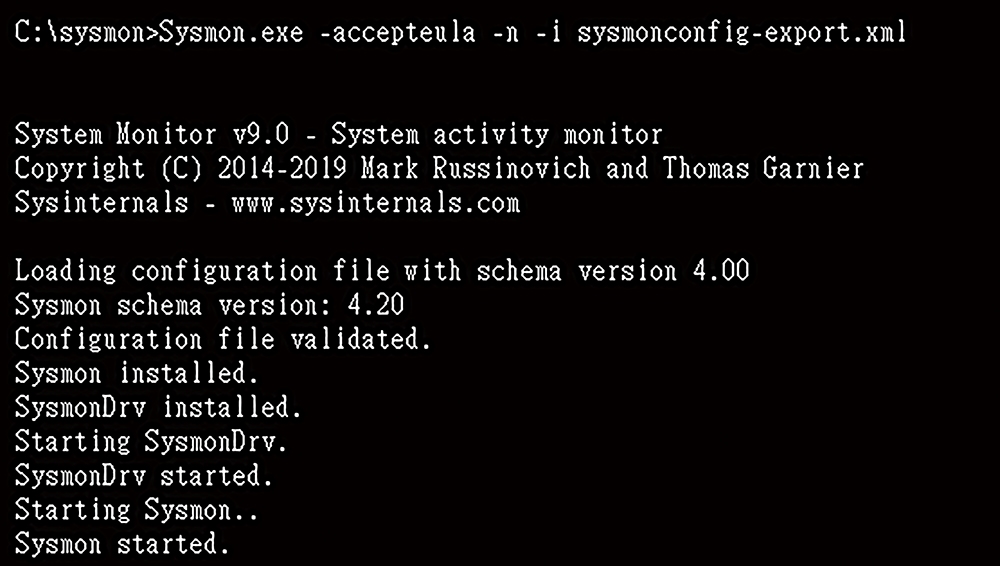Click the -i install flag
Viewport: 1000px width, 566px height.
(x=548, y=33)
